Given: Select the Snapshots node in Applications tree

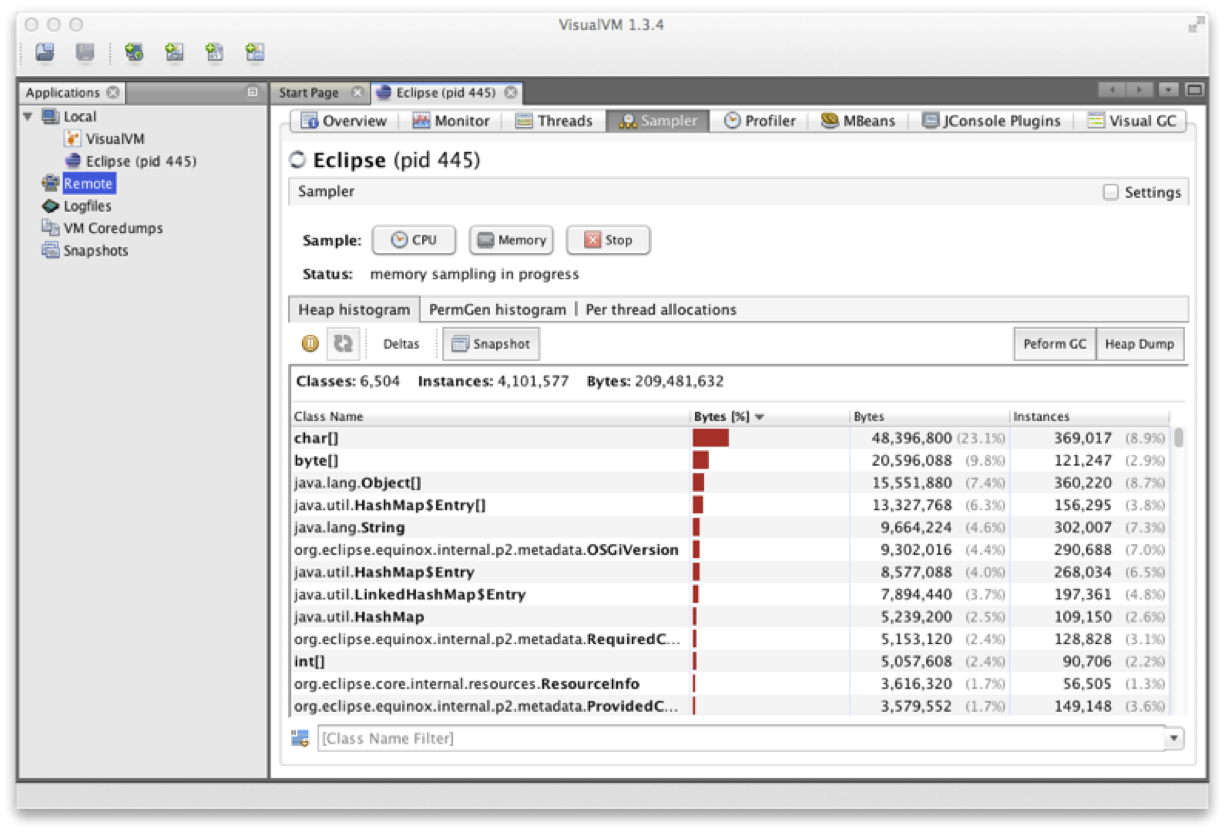Looking at the screenshot, I should (x=95, y=251).
